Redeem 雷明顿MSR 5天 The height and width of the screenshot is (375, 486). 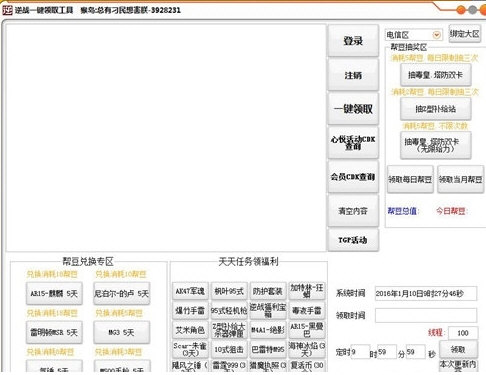coord(54,332)
